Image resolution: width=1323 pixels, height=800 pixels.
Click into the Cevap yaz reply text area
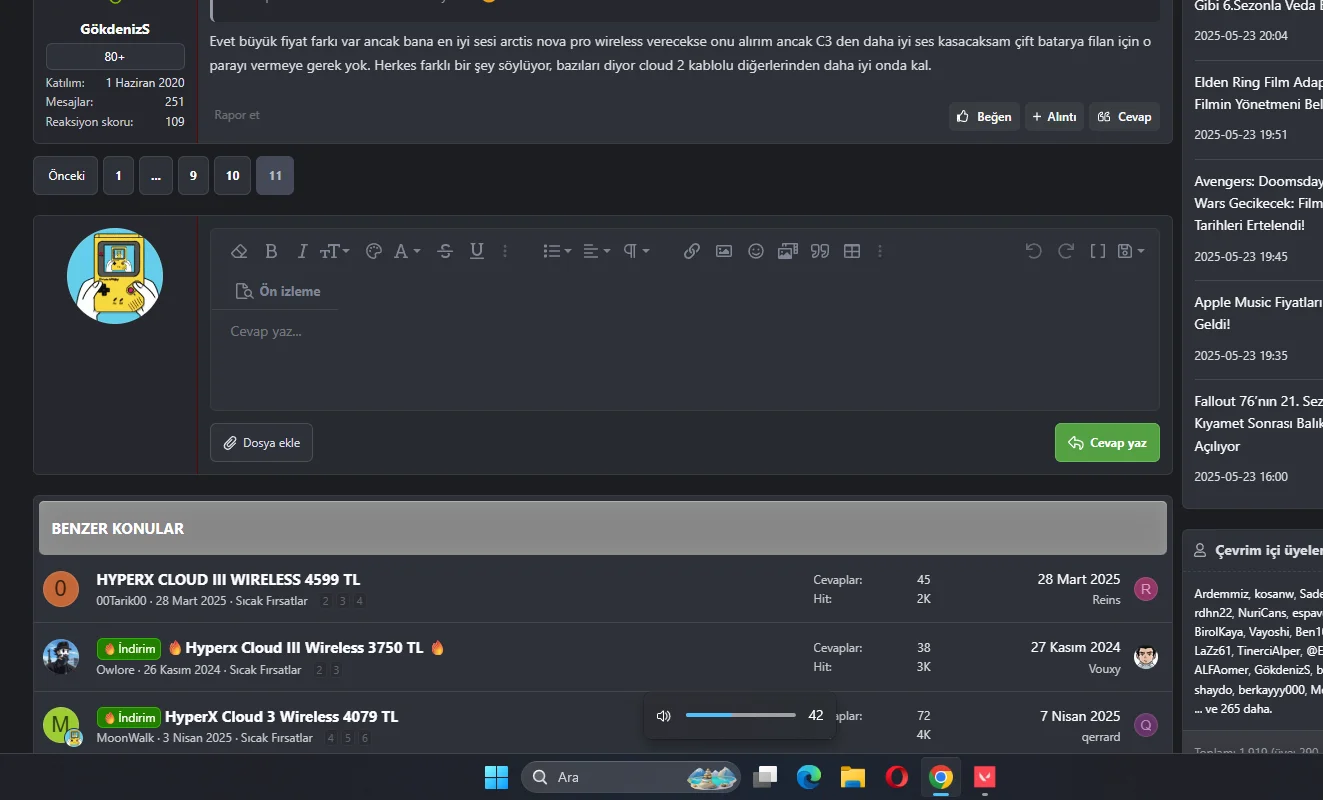click(684, 360)
